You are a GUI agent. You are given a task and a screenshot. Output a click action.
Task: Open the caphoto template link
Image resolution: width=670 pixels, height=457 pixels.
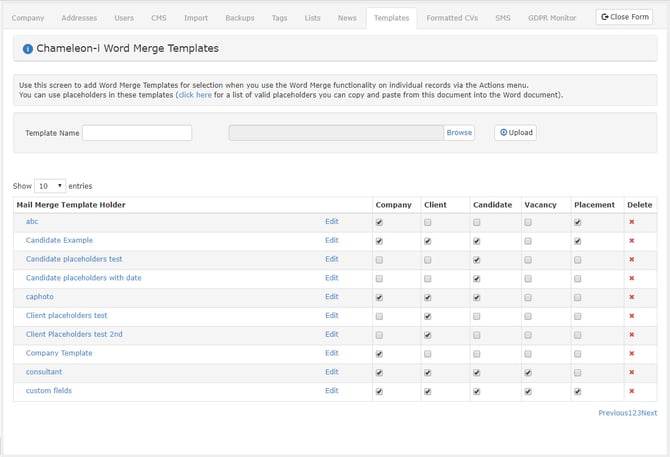[x=40, y=297]
